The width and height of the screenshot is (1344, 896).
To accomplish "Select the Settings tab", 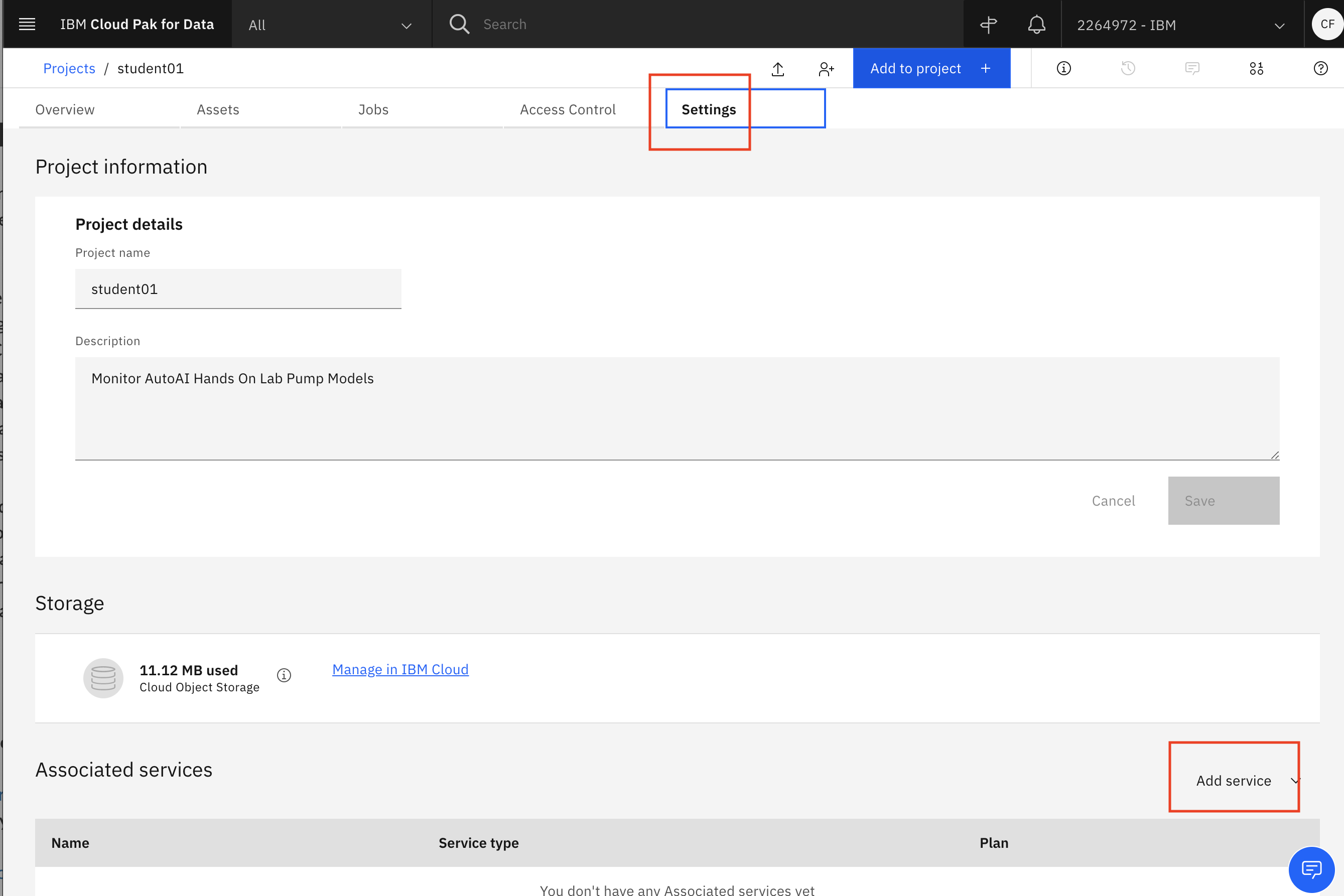I will pos(709,108).
